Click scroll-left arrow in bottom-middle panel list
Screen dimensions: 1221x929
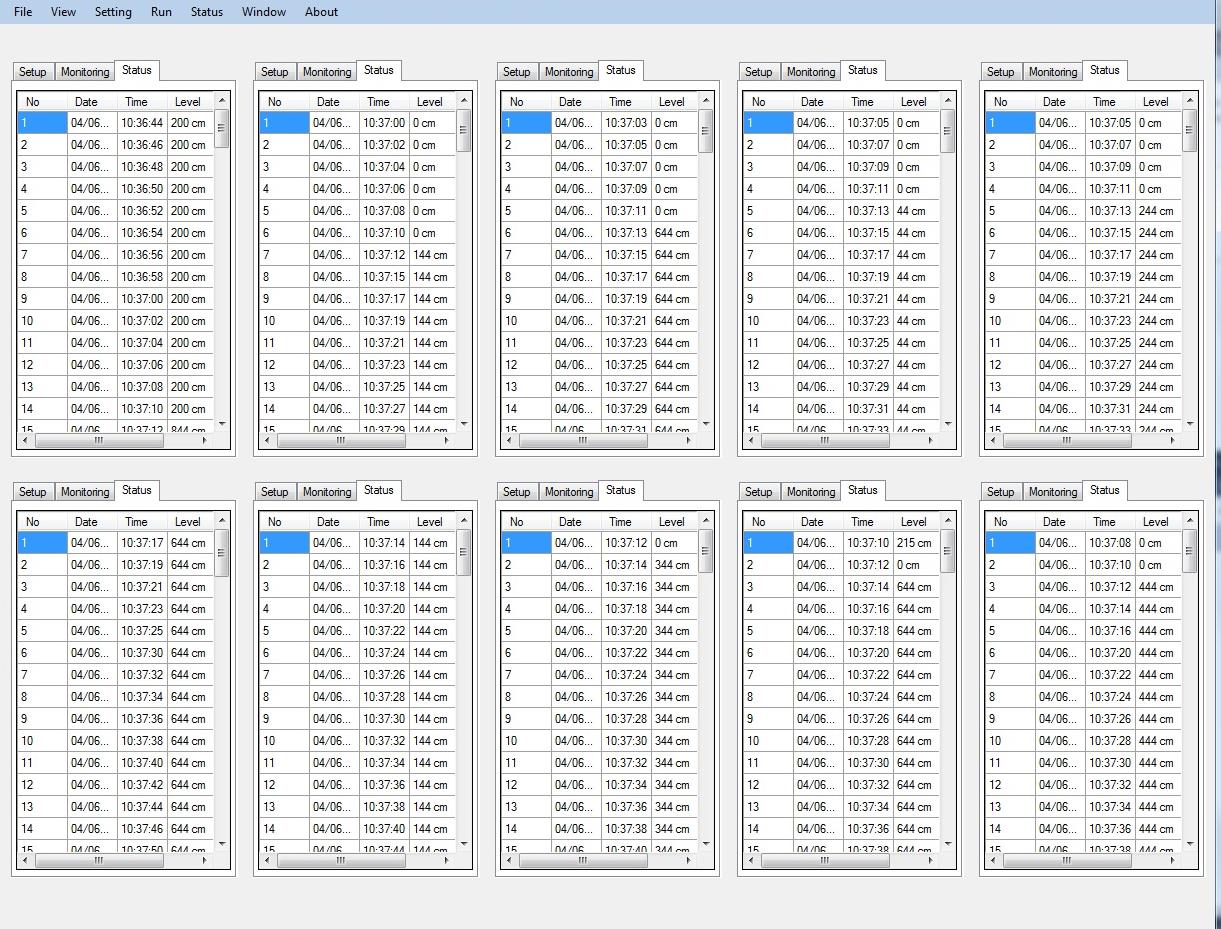pos(509,860)
